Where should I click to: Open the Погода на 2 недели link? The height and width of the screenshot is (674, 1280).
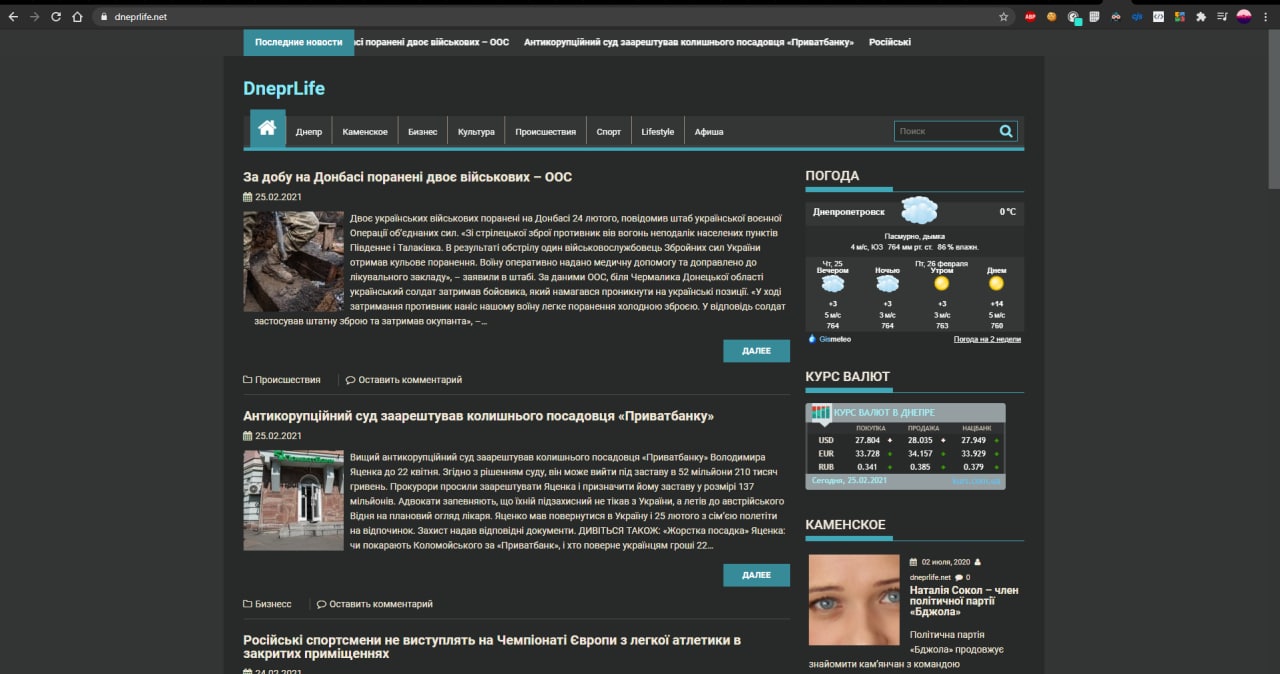(x=987, y=339)
